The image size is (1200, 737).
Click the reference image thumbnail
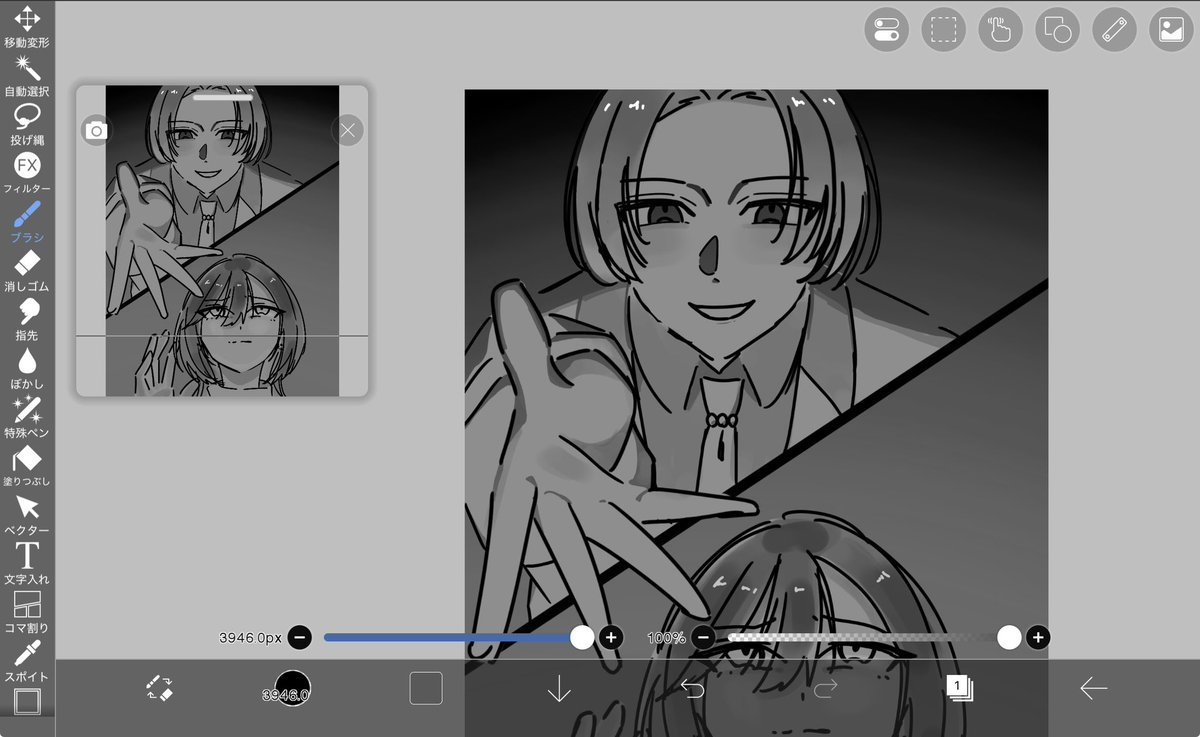(x=222, y=240)
